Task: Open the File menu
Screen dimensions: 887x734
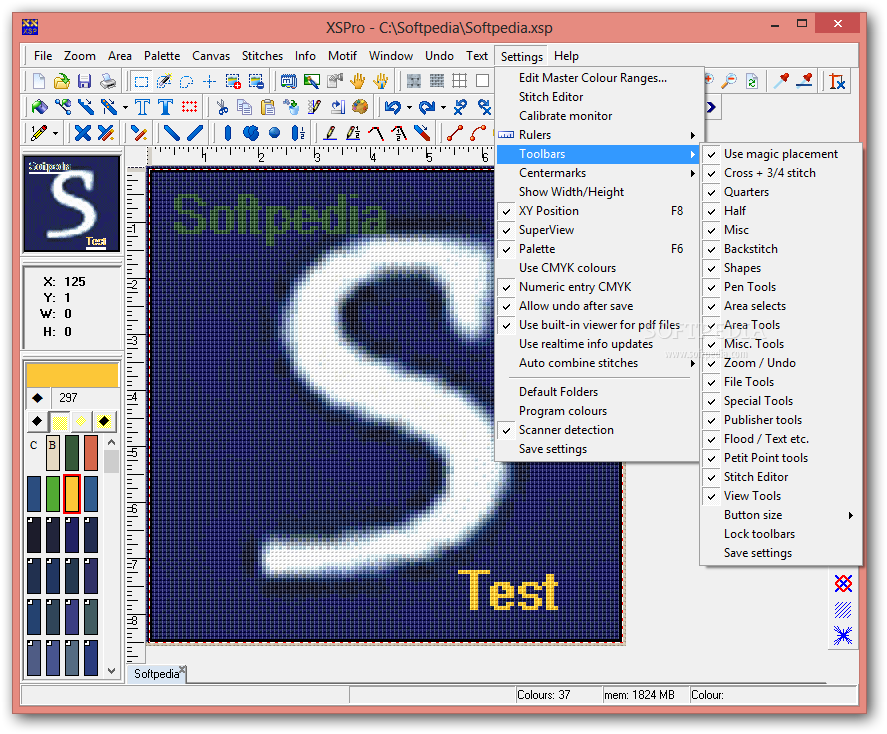Action: (x=43, y=56)
